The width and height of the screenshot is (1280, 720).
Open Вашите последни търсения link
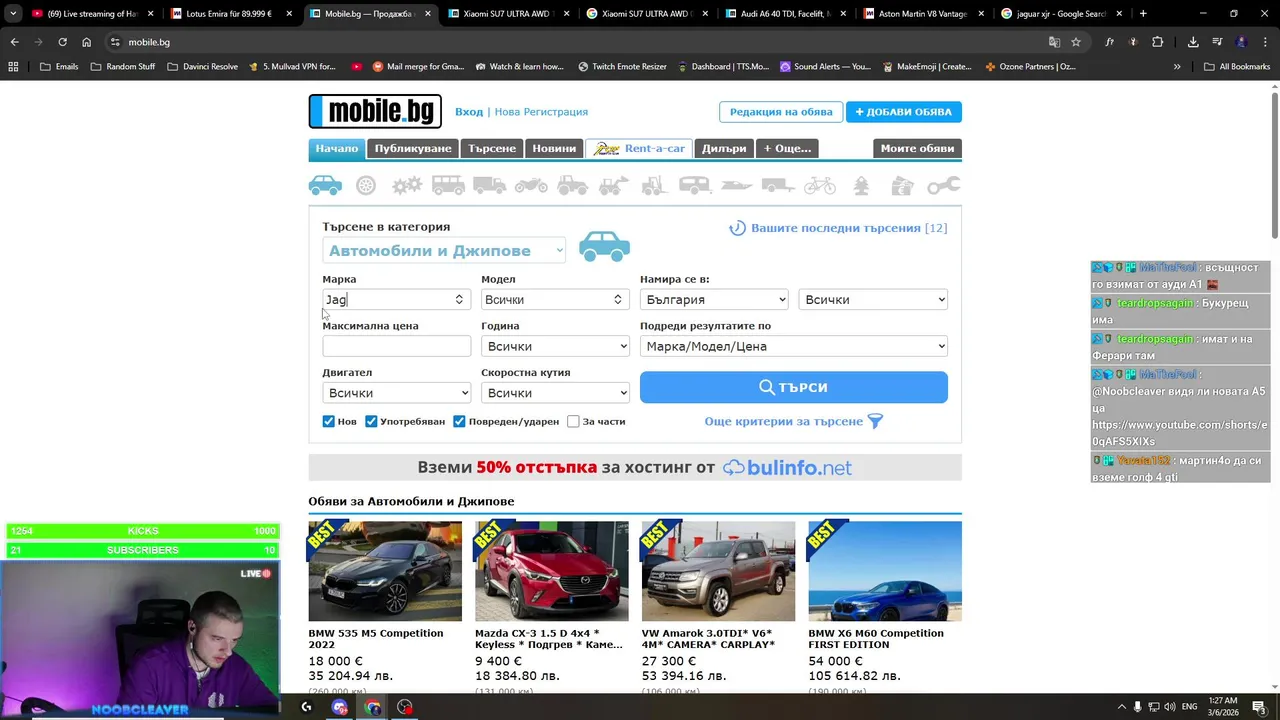click(x=838, y=228)
